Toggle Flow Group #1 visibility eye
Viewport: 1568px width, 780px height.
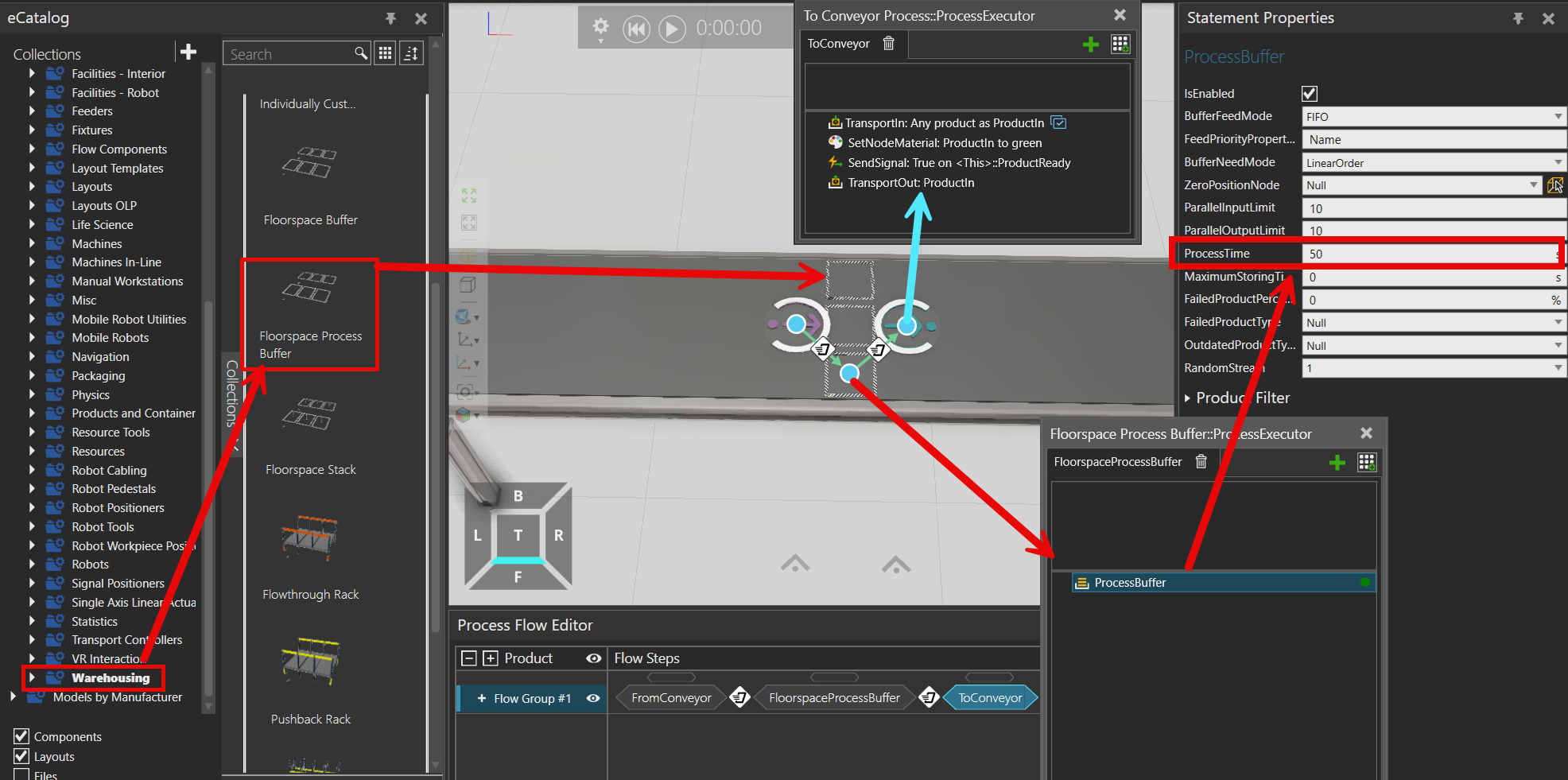point(593,698)
